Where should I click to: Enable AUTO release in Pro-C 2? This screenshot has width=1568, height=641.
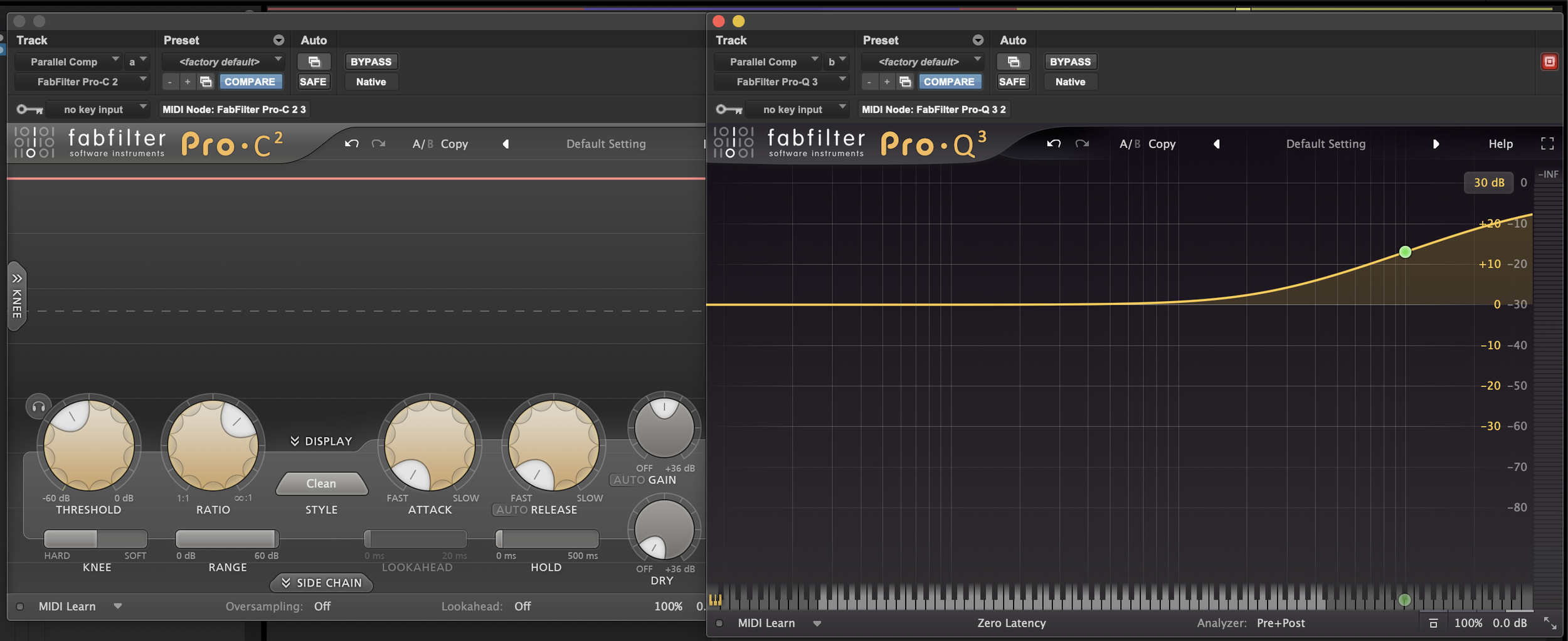coord(512,510)
